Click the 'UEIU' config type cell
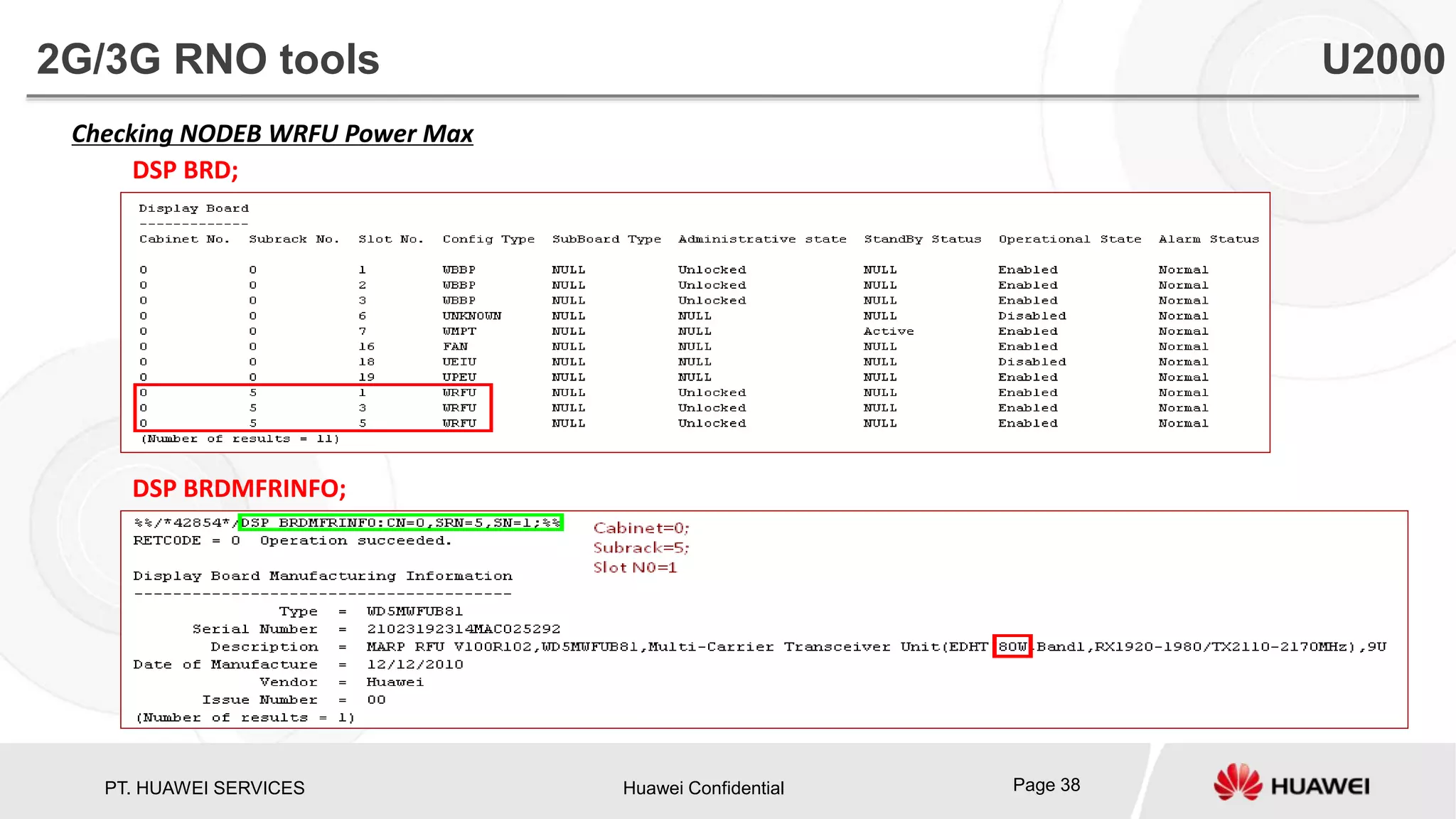This screenshot has height=819, width=1456. click(459, 362)
